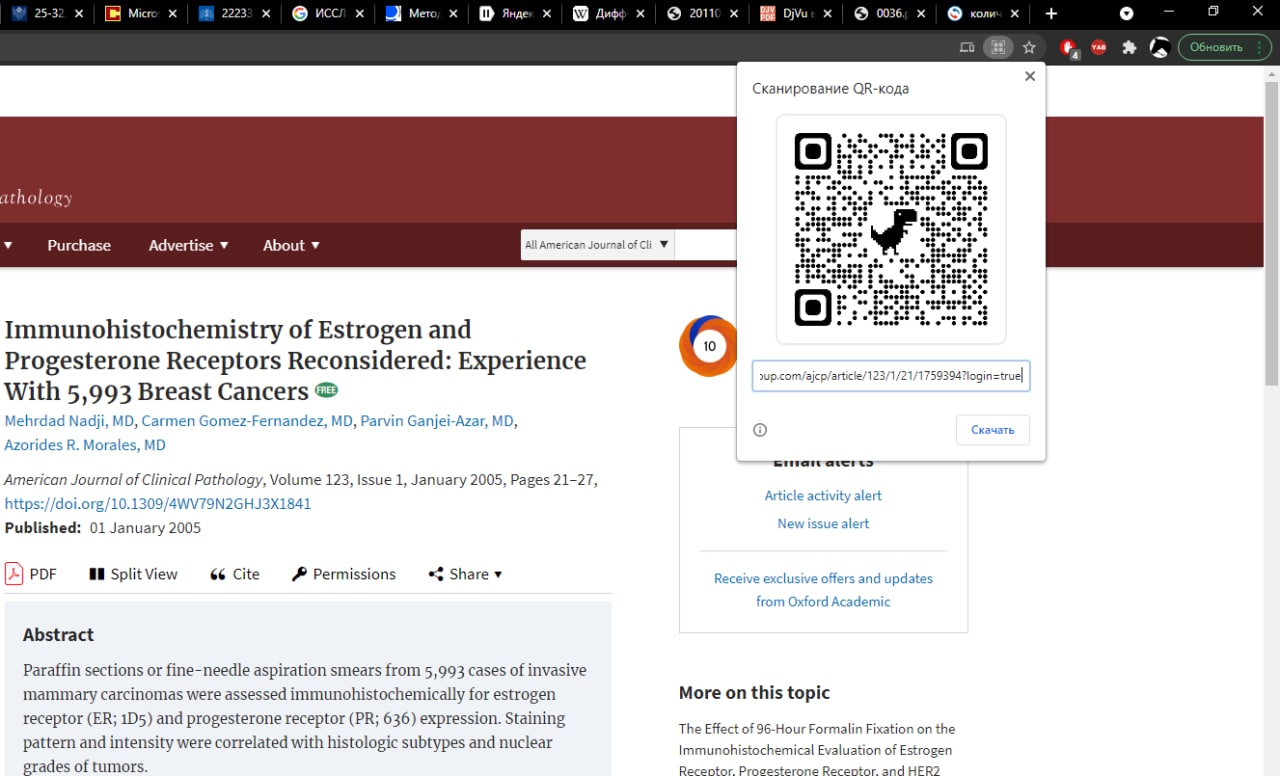Open the DOI link 10.1309/4WV79N2GHJ3X1841
Screen dimensions: 1280x776
pos(158,503)
